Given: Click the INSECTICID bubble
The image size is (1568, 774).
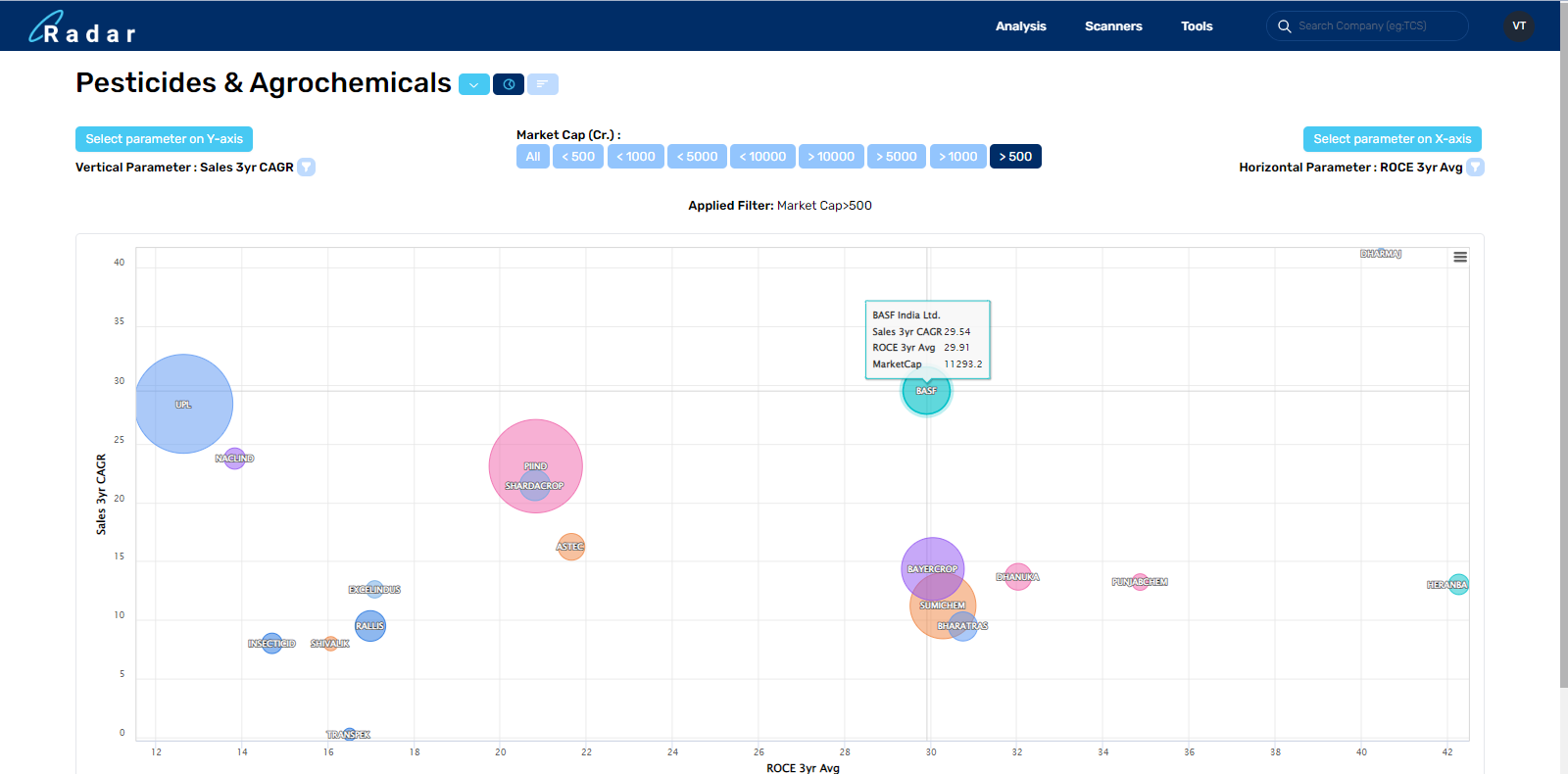Looking at the screenshot, I should [271, 644].
